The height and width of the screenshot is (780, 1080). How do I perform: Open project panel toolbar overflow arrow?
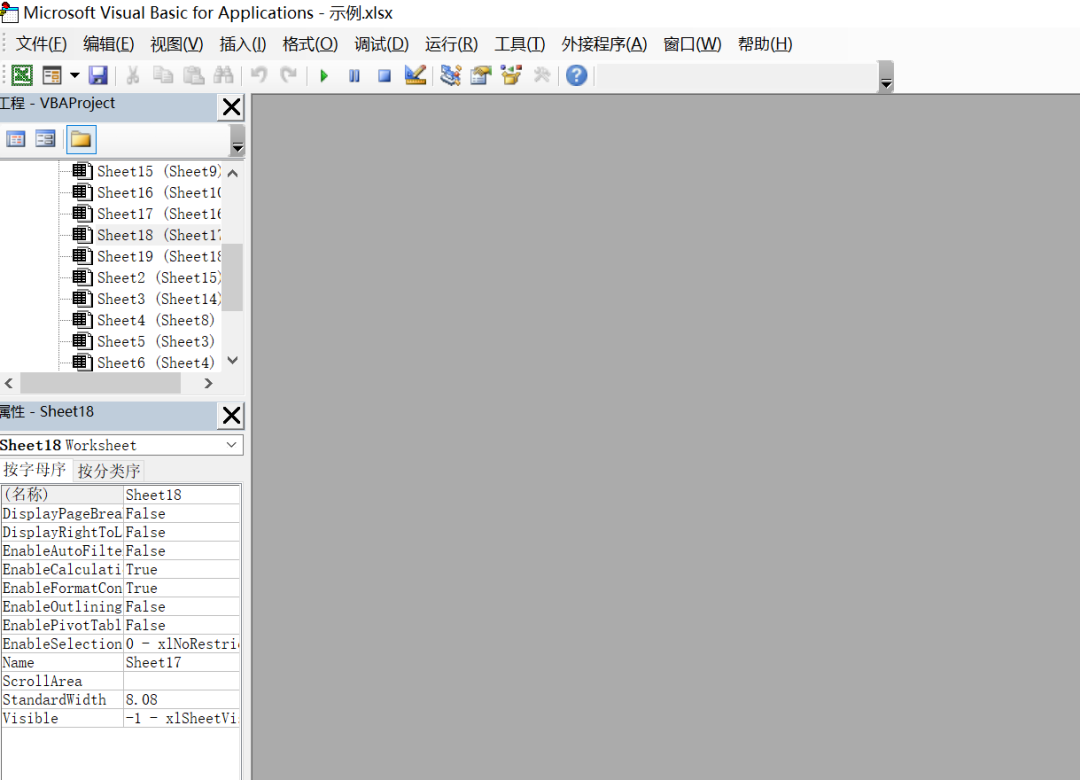(x=237, y=140)
